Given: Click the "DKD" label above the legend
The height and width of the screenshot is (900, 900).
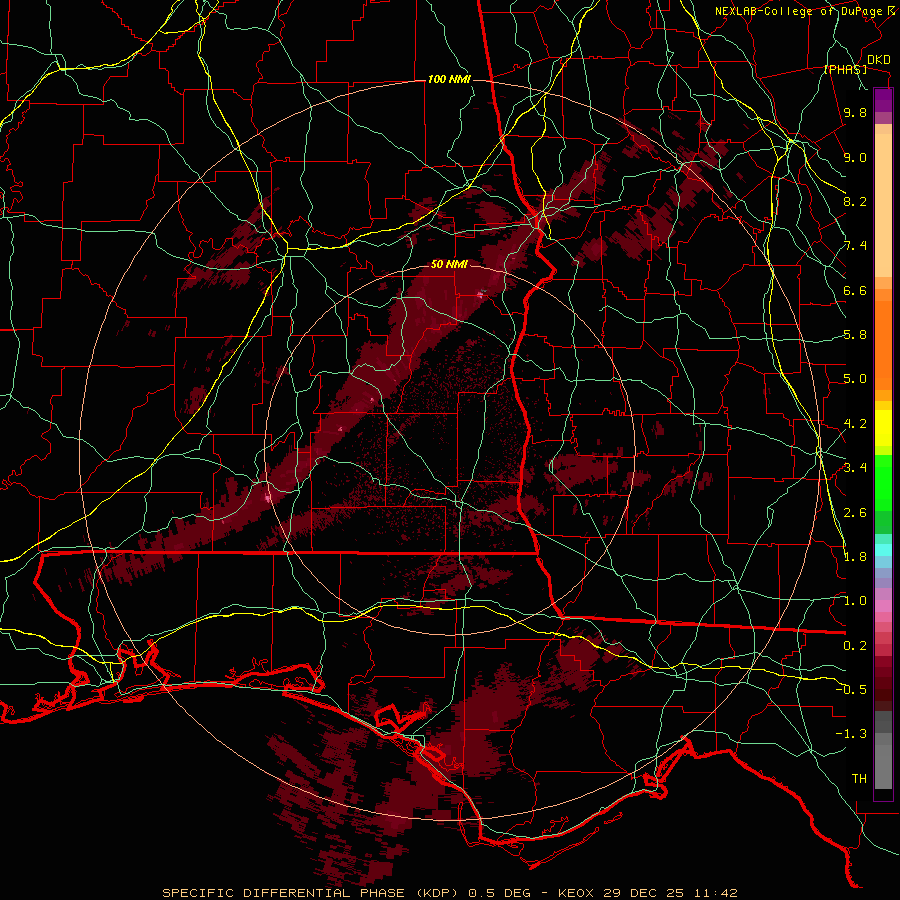Looking at the screenshot, I should [x=879, y=60].
